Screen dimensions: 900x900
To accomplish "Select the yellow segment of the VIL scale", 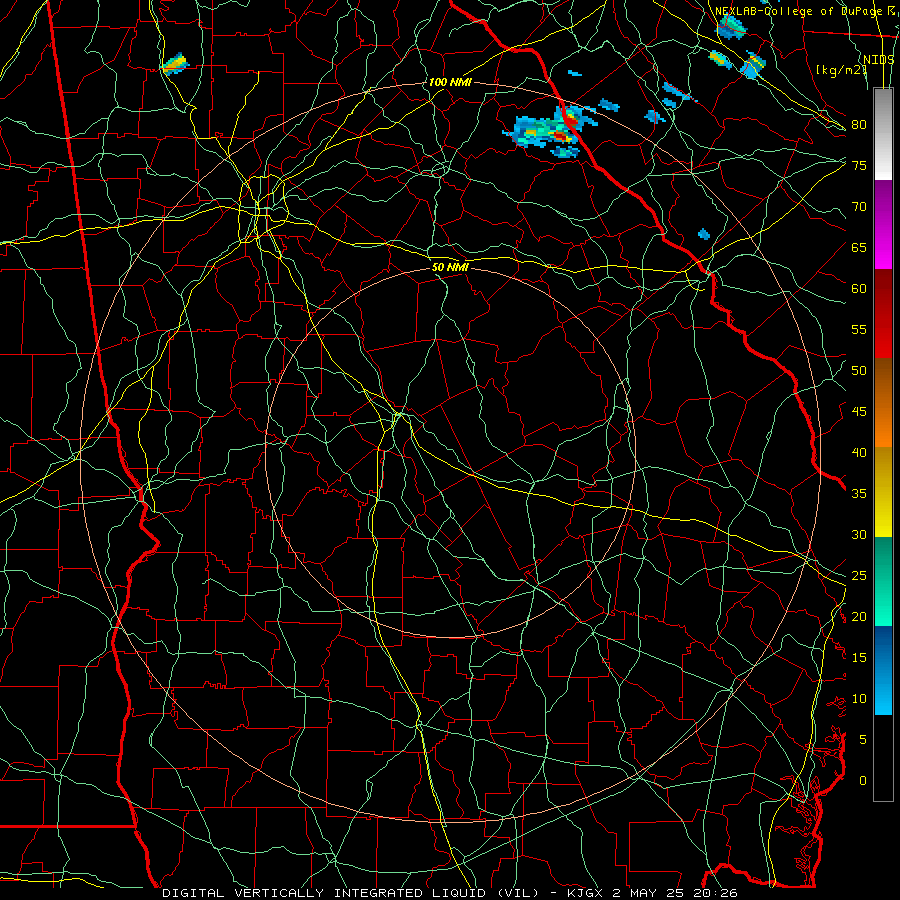I will click(883, 492).
